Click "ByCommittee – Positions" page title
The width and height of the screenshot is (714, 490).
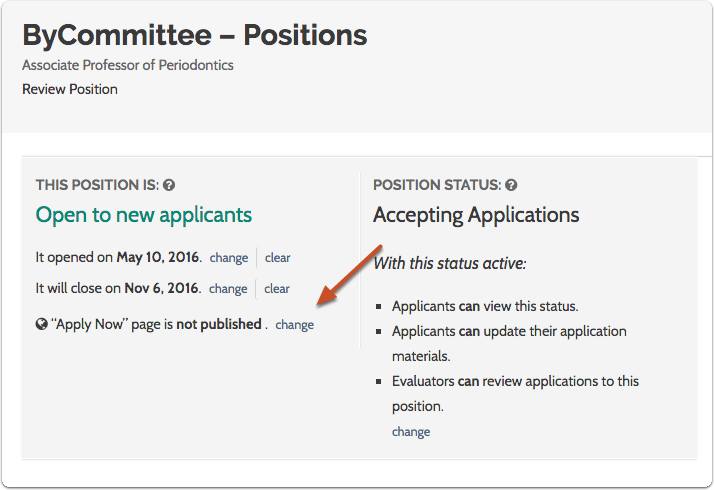194,35
